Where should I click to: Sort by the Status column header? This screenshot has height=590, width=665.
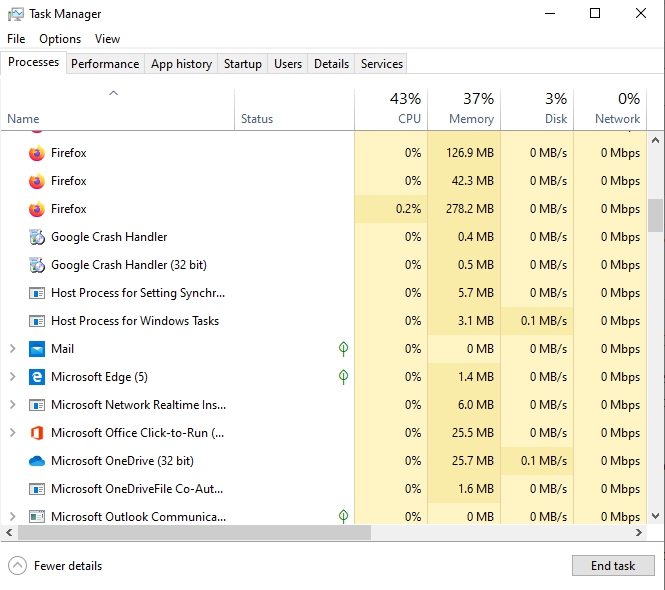[294, 109]
